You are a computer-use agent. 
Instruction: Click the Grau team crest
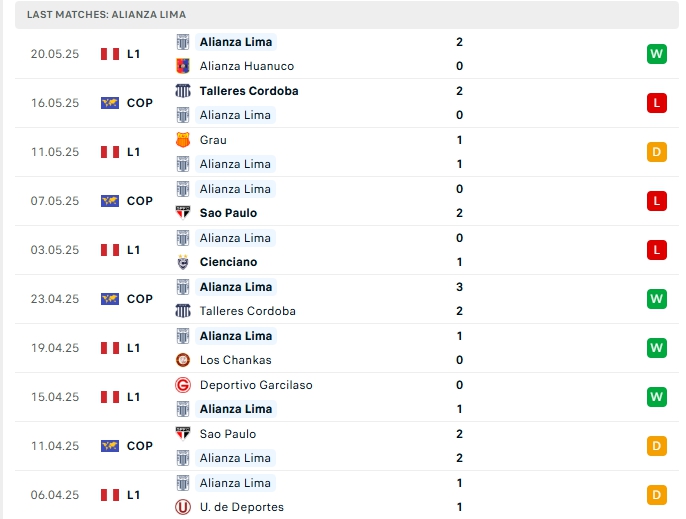(183, 140)
